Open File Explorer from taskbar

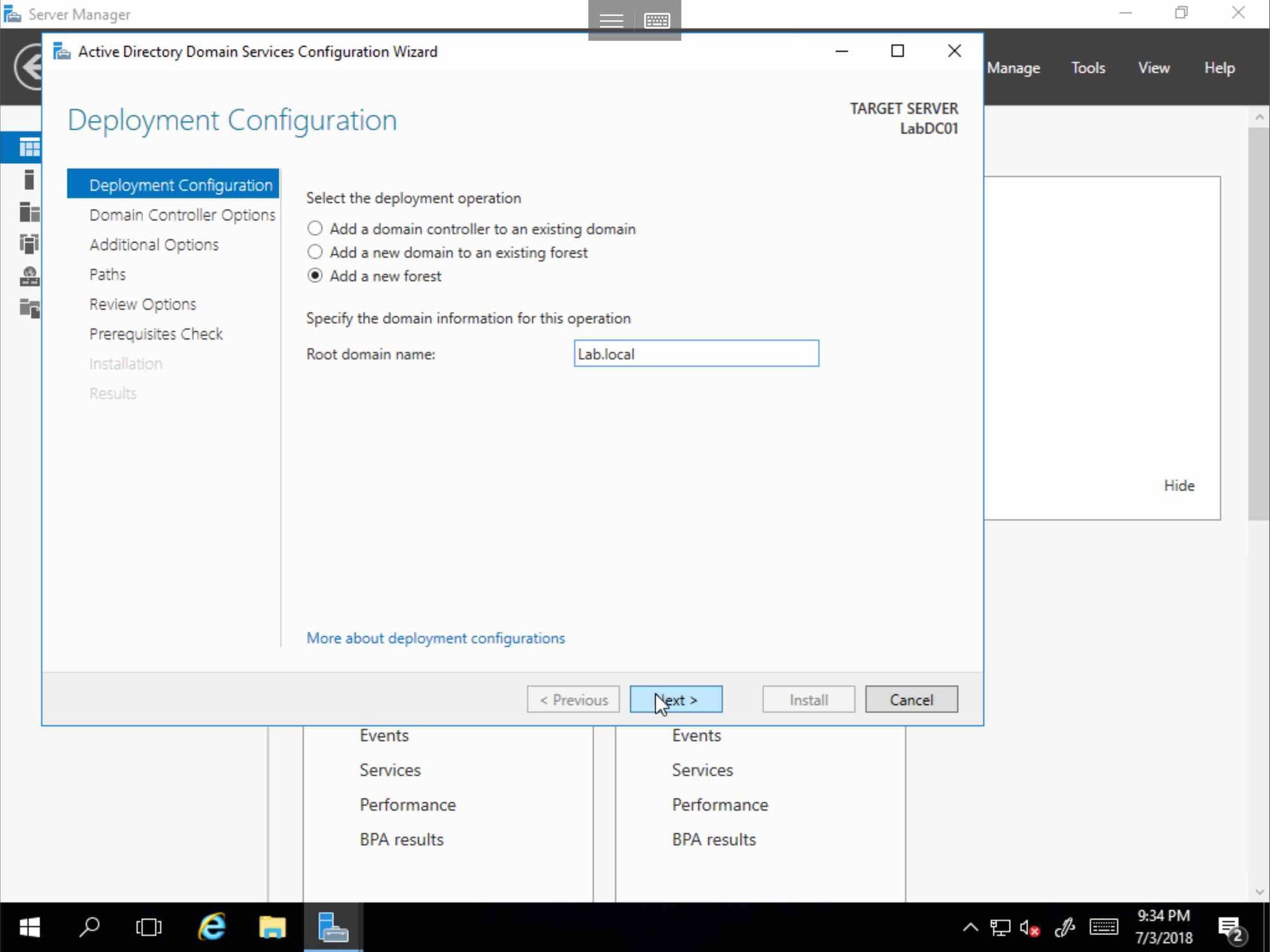click(x=272, y=927)
